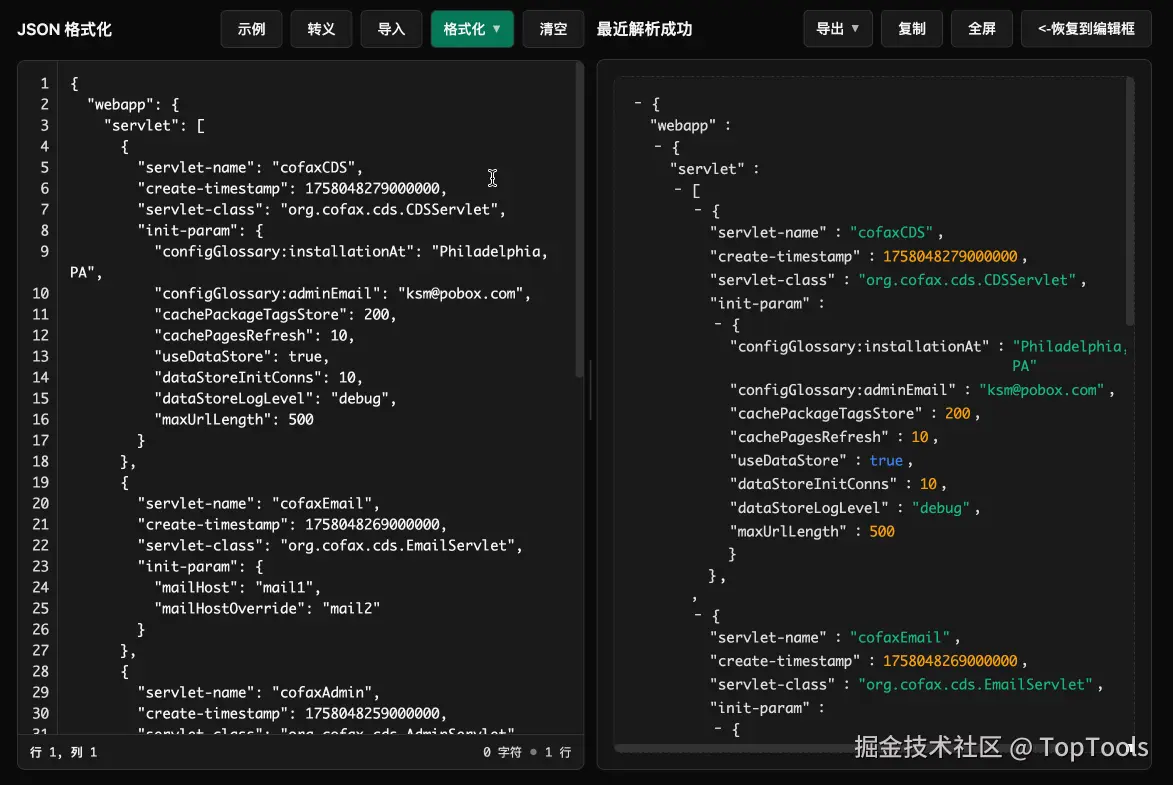Click the green 格式化 button

463,29
